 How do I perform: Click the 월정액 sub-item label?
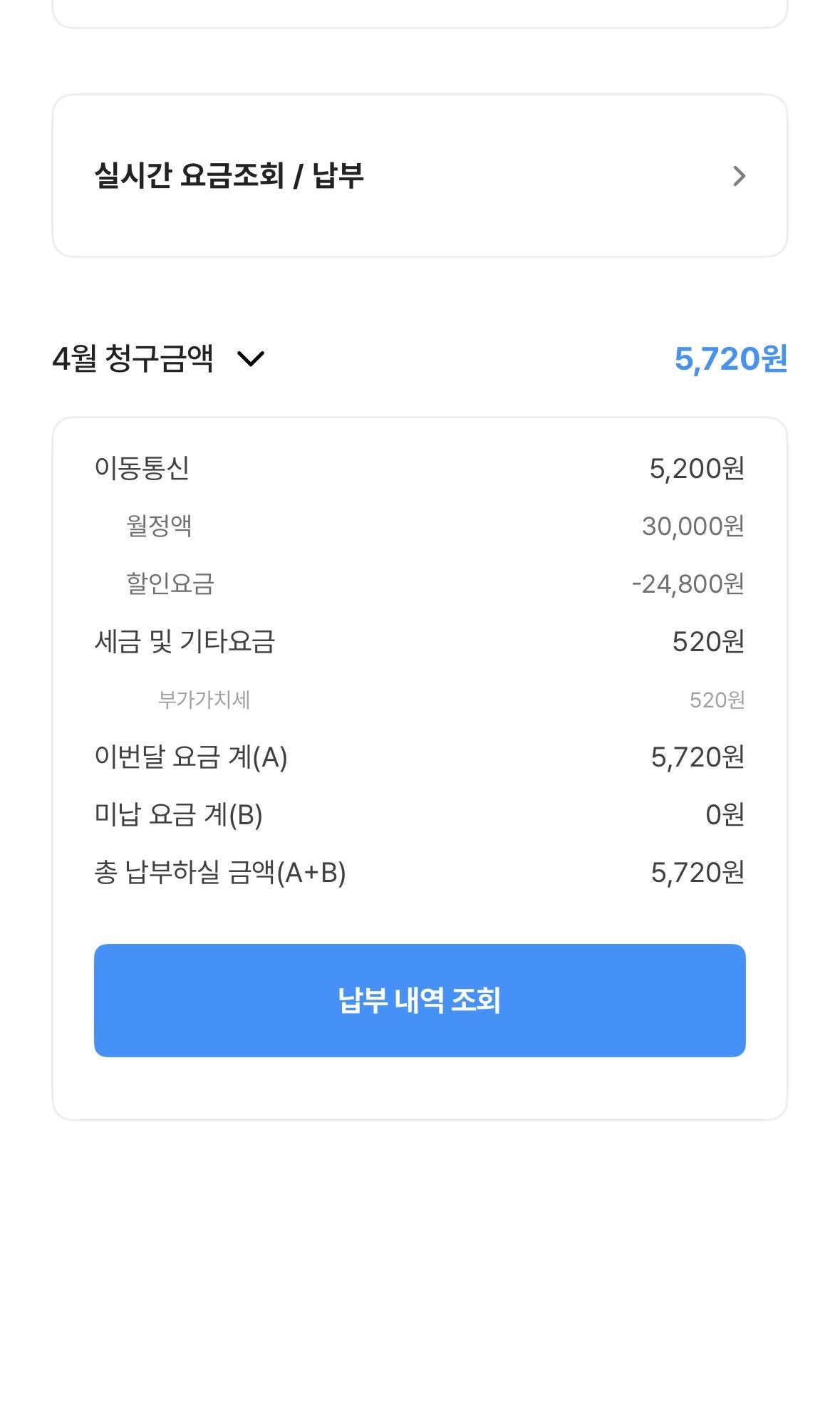pos(159,526)
